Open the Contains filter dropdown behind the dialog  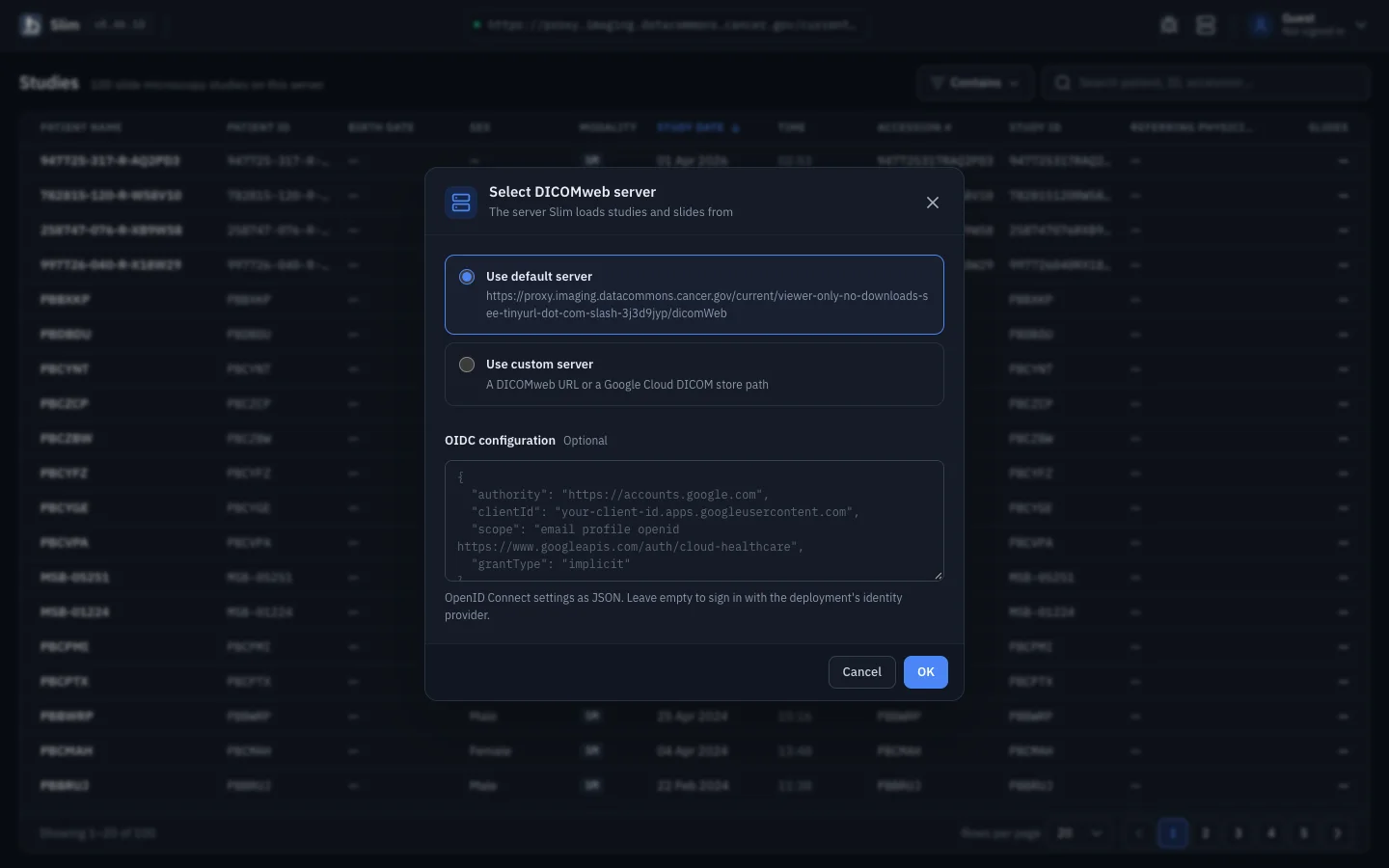point(975,83)
